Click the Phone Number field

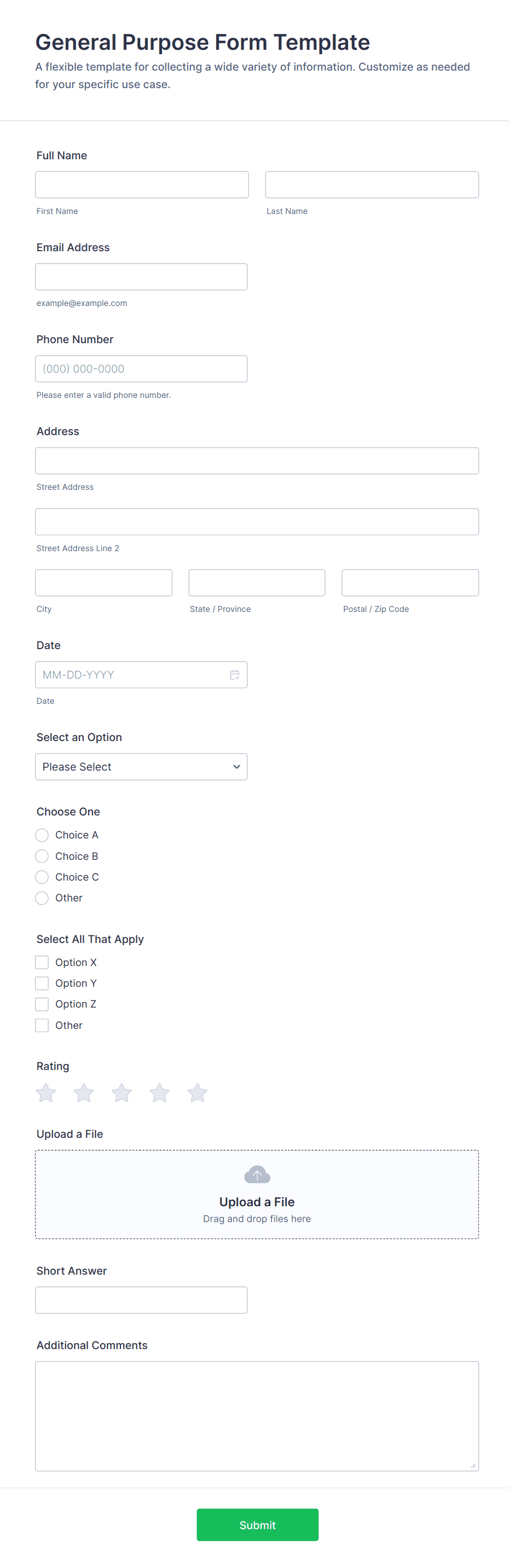[x=141, y=369]
